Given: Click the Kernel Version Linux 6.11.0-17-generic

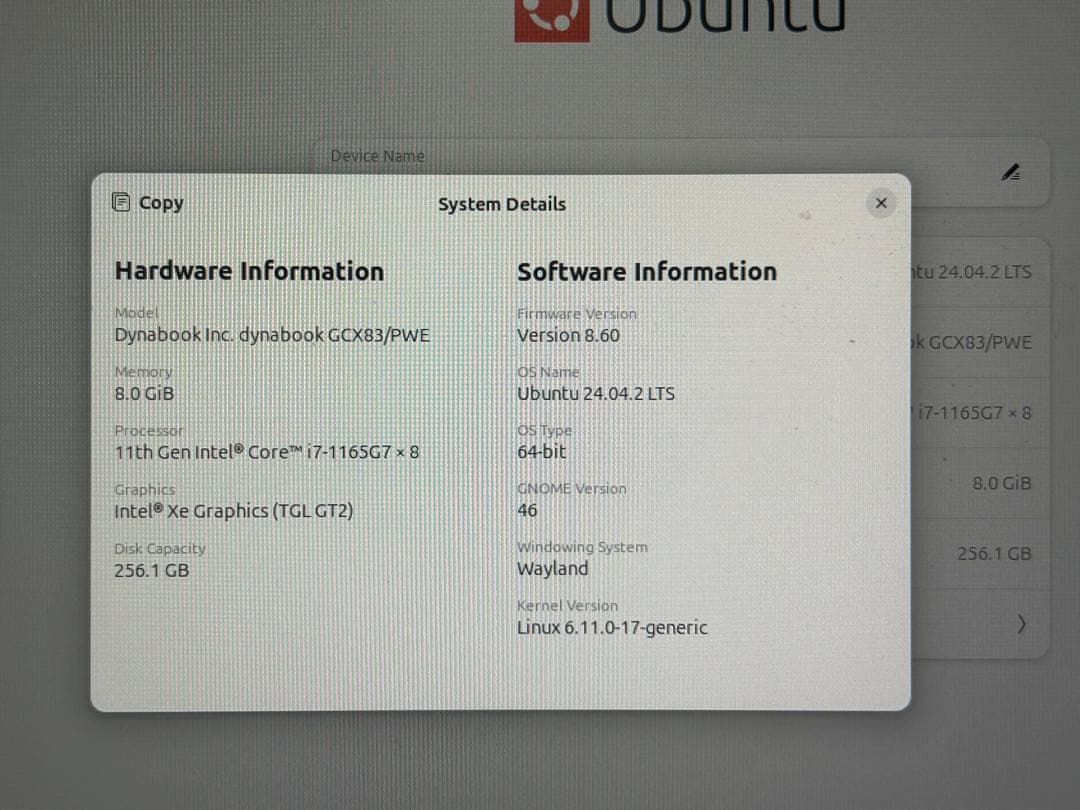Looking at the screenshot, I should tap(611, 627).
